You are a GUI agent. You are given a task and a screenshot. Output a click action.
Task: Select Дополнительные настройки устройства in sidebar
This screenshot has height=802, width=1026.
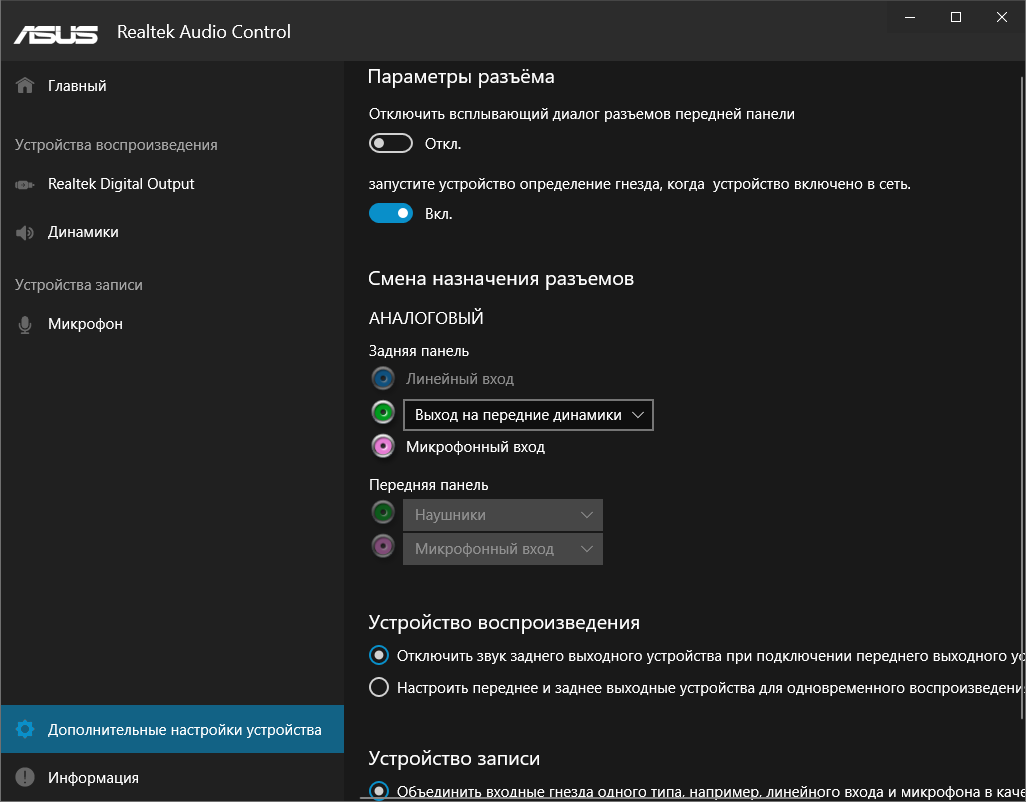pyautogui.click(x=172, y=729)
